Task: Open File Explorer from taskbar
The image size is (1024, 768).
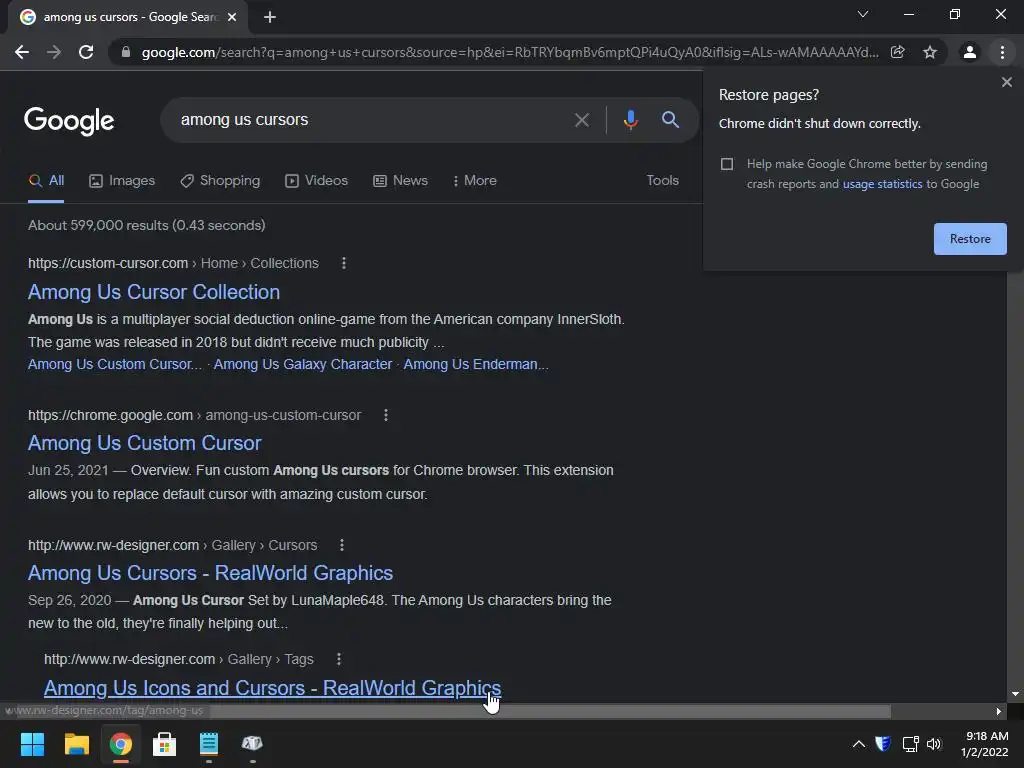Action: (x=76, y=744)
